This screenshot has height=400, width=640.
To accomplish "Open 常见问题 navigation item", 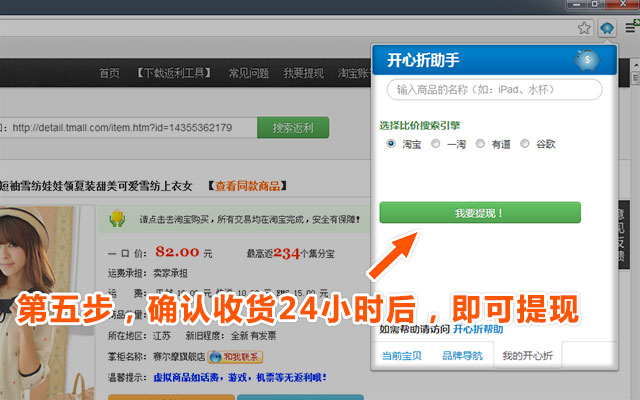I will pos(249,73).
